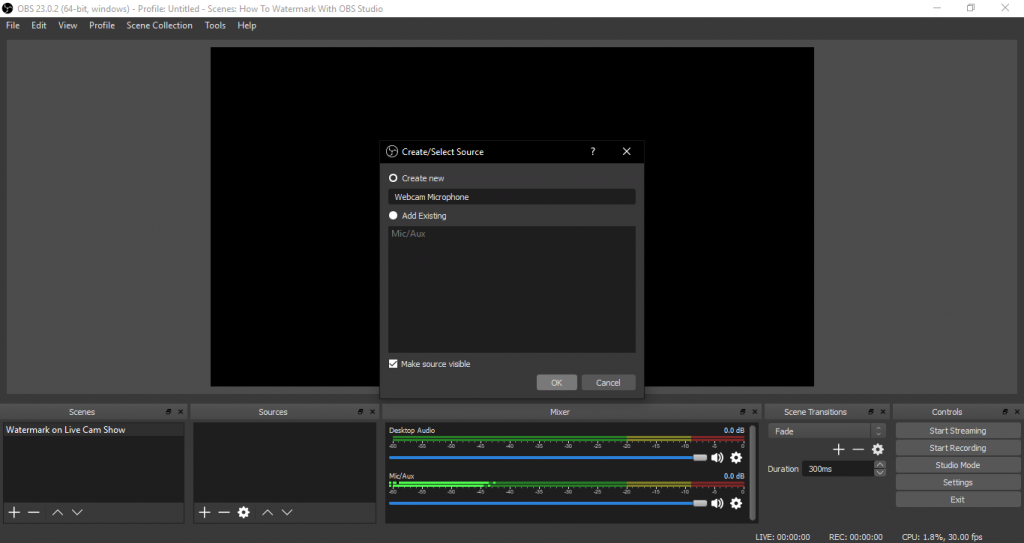Image resolution: width=1024 pixels, height=543 pixels.
Task: Click the Webcam Microphone name field
Action: click(512, 197)
